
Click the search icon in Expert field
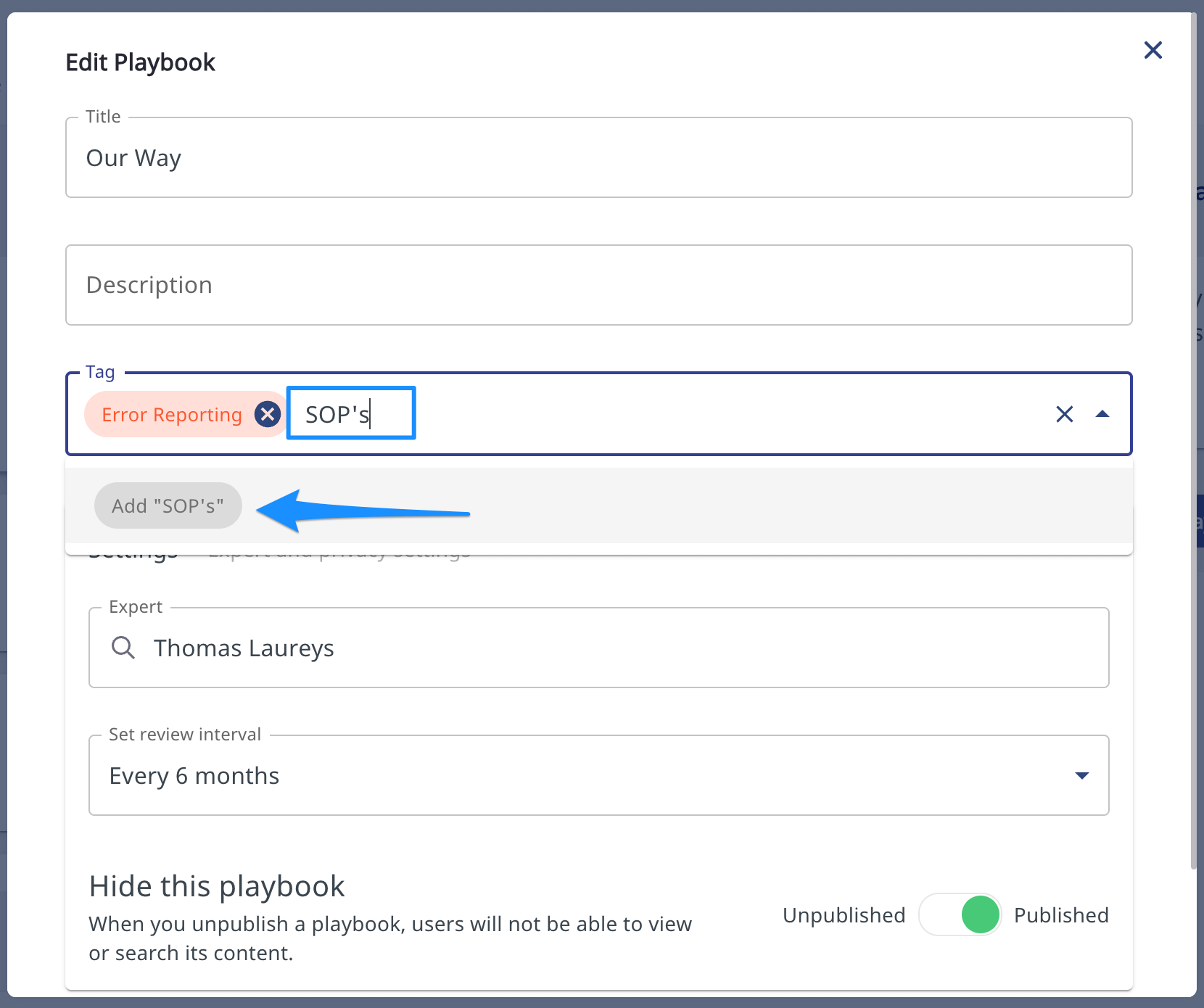point(123,648)
